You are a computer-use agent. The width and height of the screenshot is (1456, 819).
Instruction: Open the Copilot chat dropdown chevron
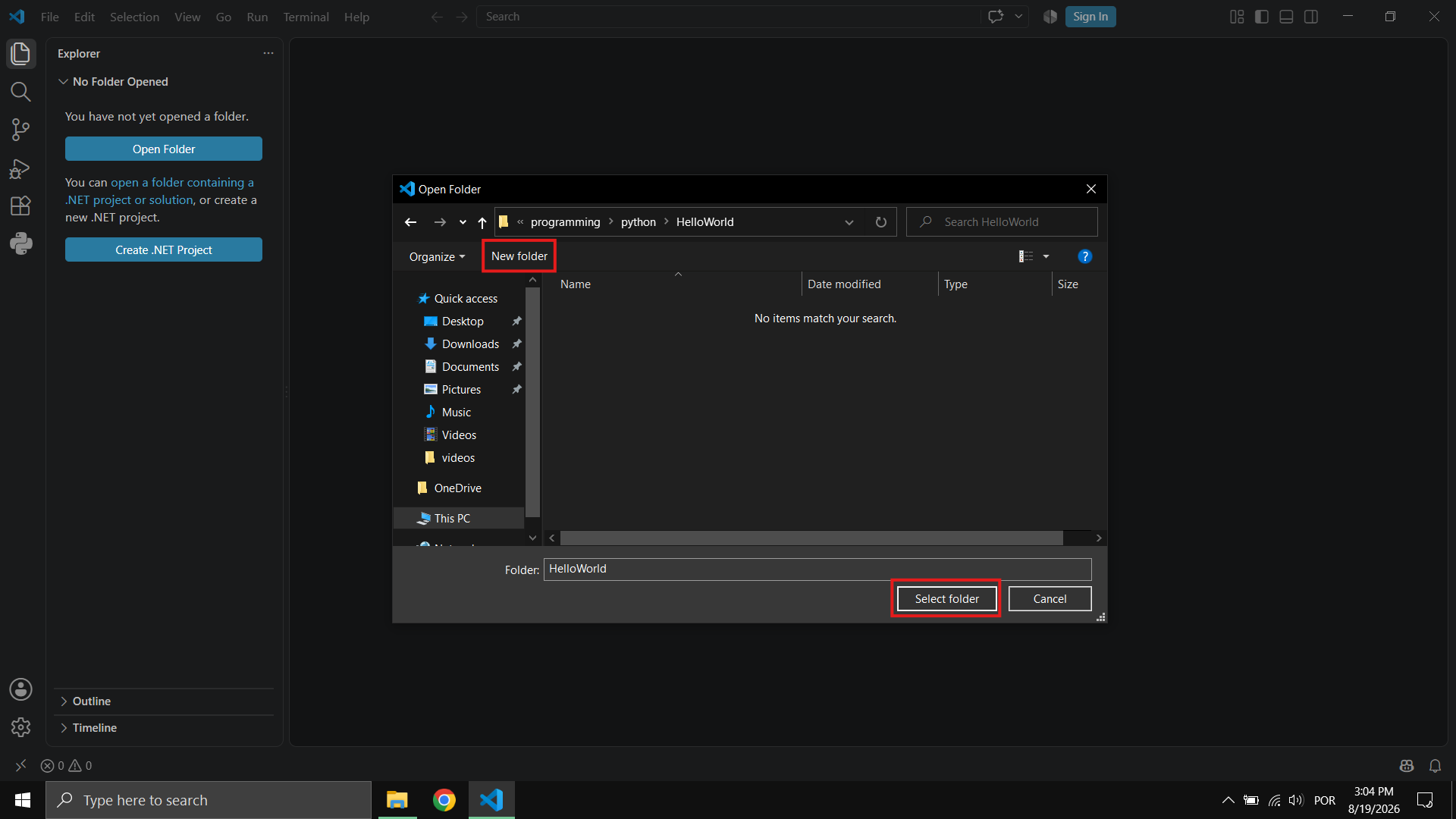coord(1018,17)
